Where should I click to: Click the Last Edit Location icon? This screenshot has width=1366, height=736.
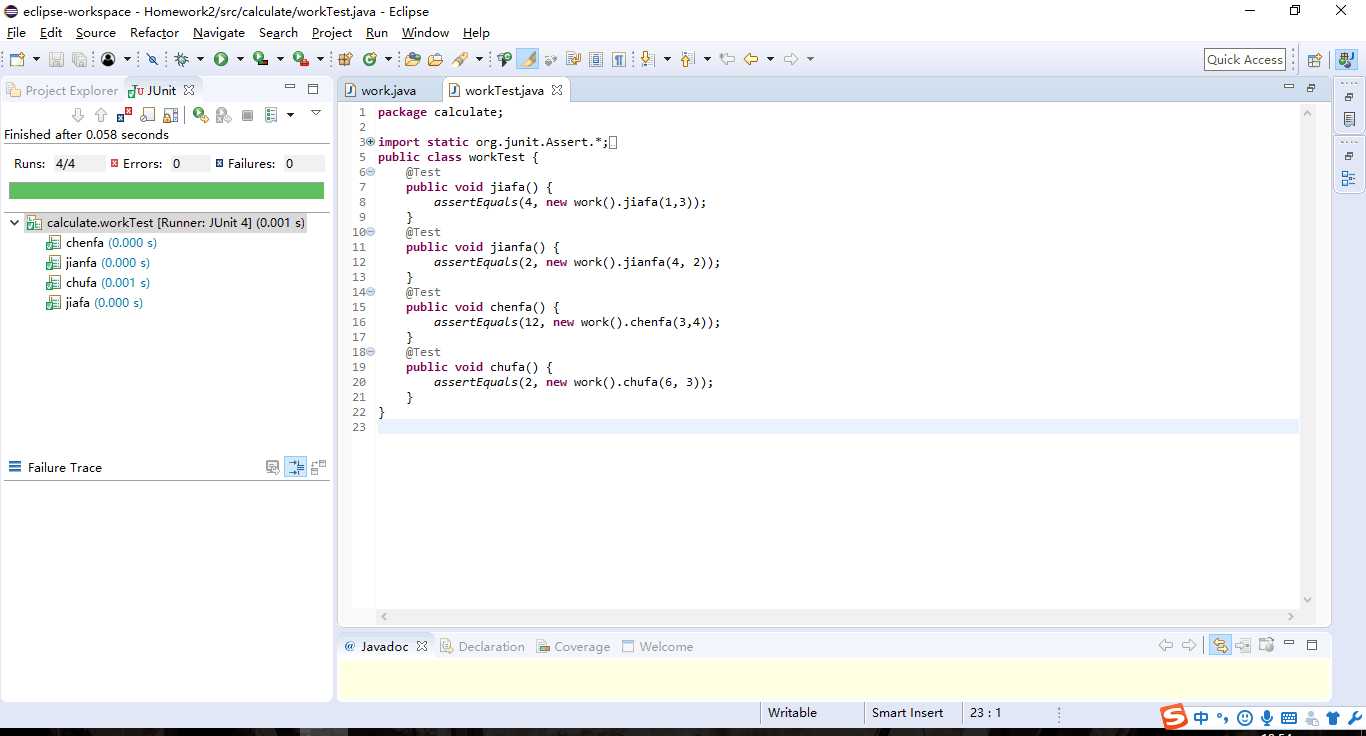(727, 60)
